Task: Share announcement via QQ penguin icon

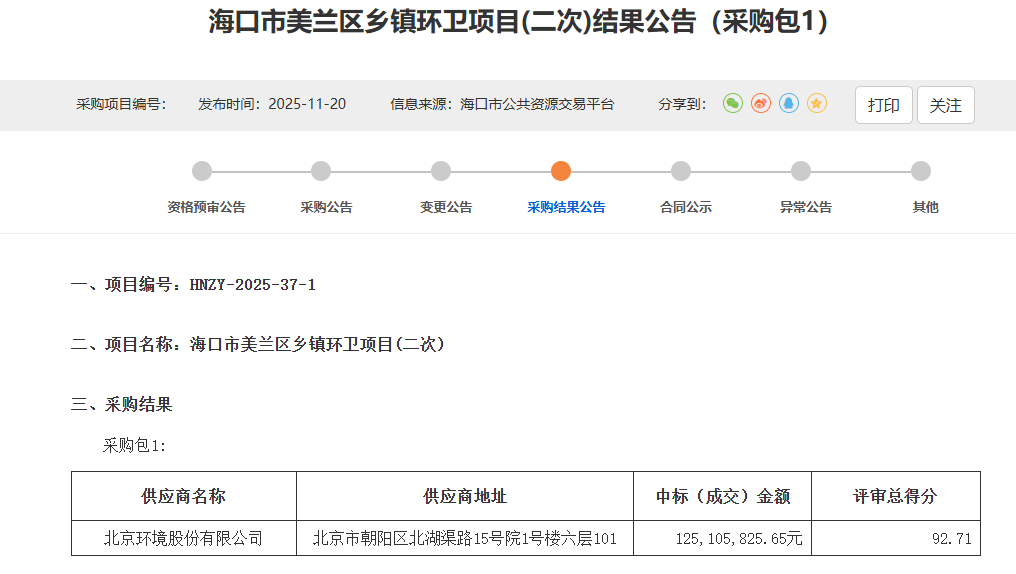Action: pos(789,104)
